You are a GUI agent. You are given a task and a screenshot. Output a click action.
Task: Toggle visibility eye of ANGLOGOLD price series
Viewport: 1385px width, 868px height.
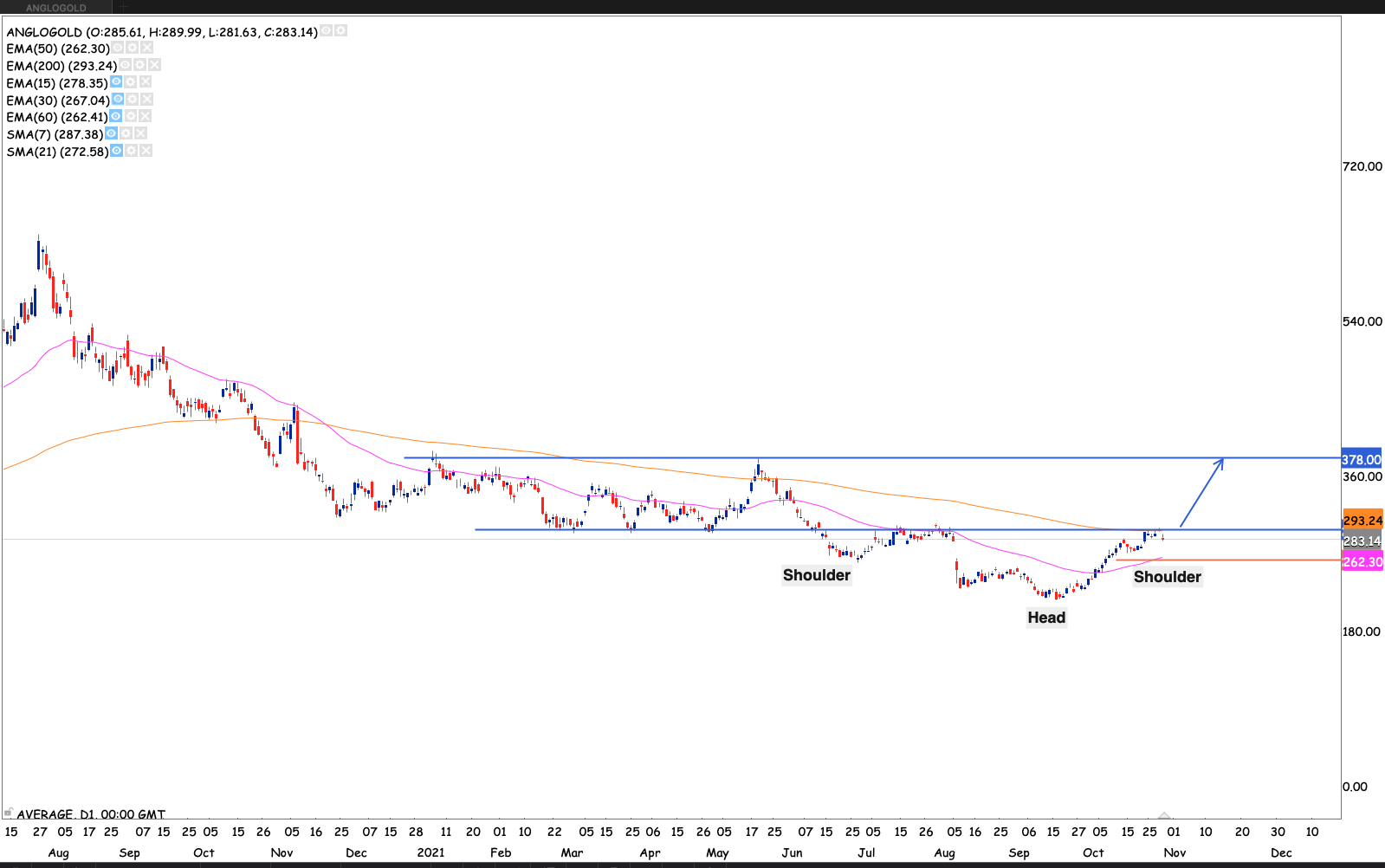pos(327,30)
